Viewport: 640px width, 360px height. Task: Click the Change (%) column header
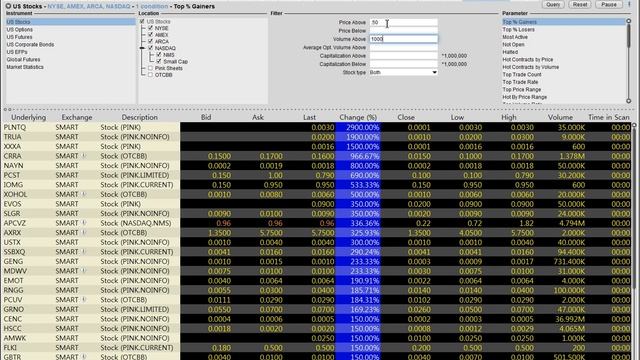[x=358, y=117]
